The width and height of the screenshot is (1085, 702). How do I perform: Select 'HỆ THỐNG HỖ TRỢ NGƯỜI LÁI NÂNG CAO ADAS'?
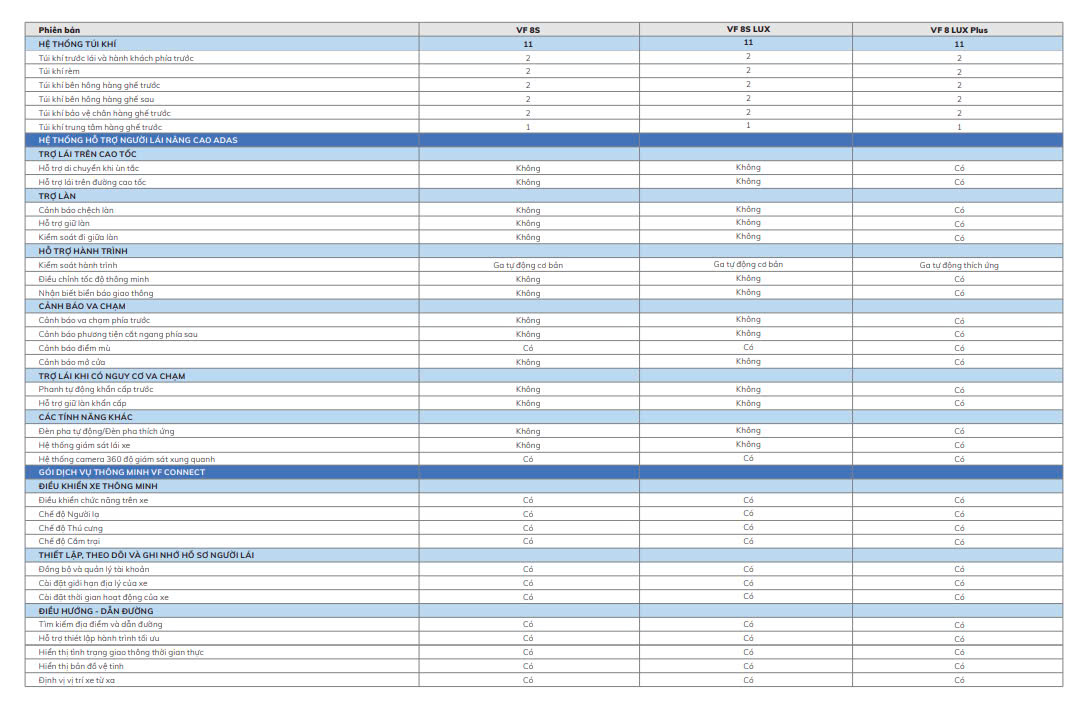coord(138,140)
